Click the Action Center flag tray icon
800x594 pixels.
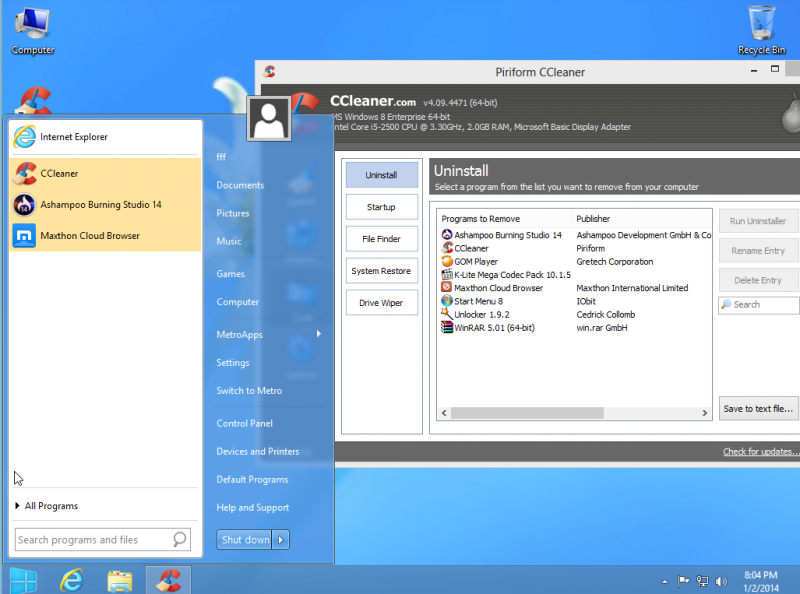(x=683, y=581)
